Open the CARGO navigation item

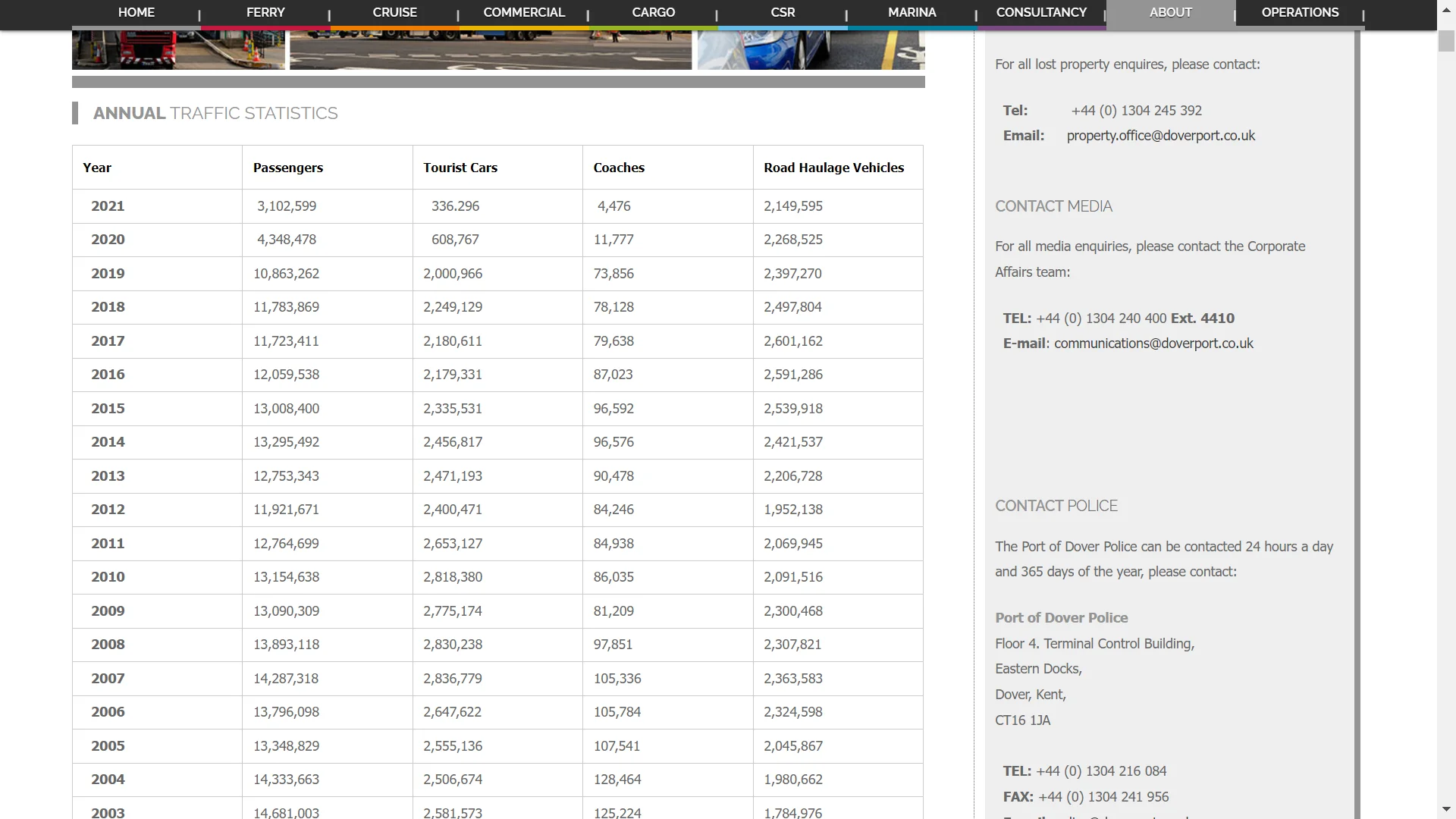(654, 13)
